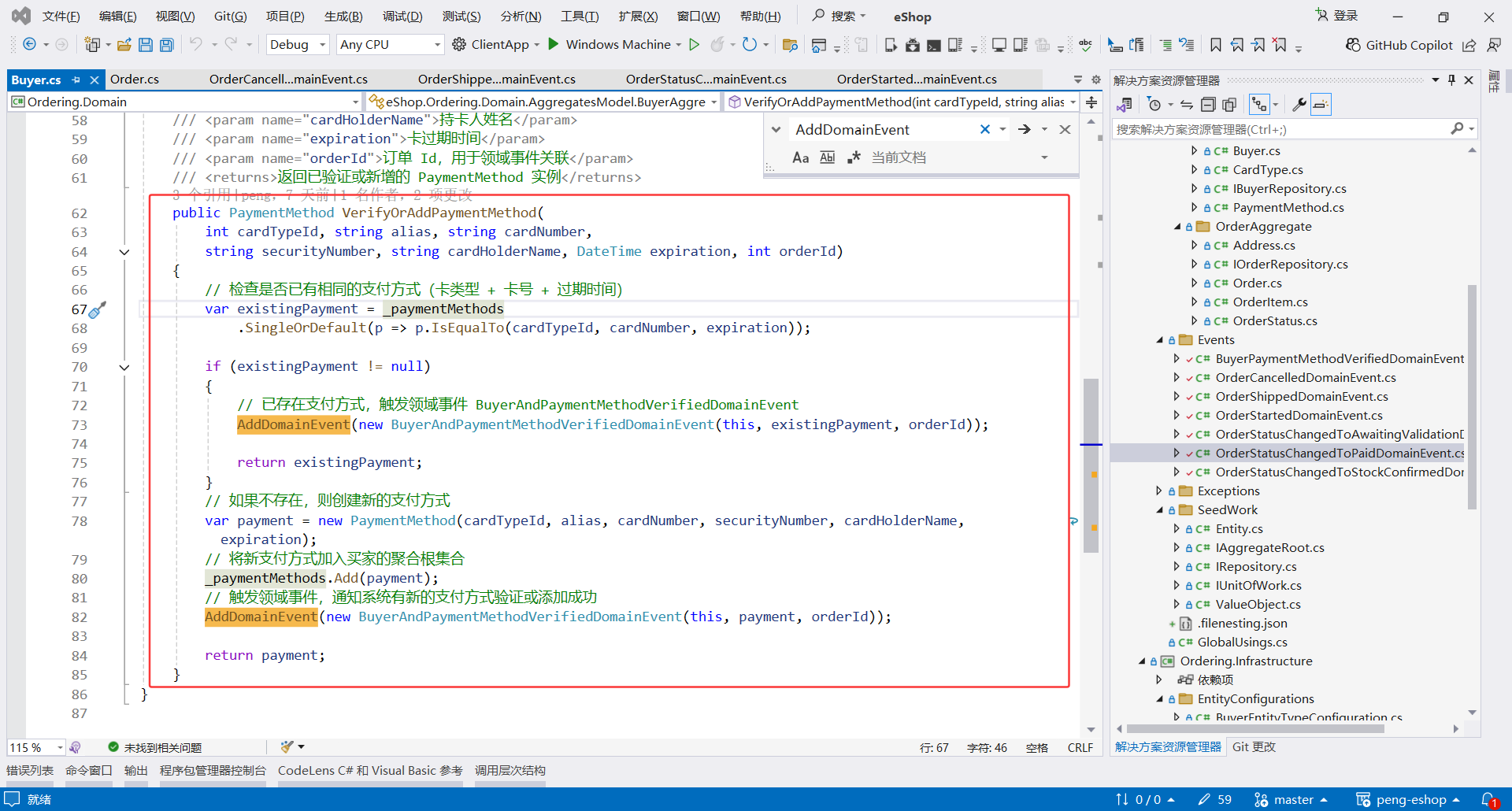Expand the Exceptions folder in Solution Explorer
This screenshot has height=811, width=1512.
click(x=1158, y=491)
